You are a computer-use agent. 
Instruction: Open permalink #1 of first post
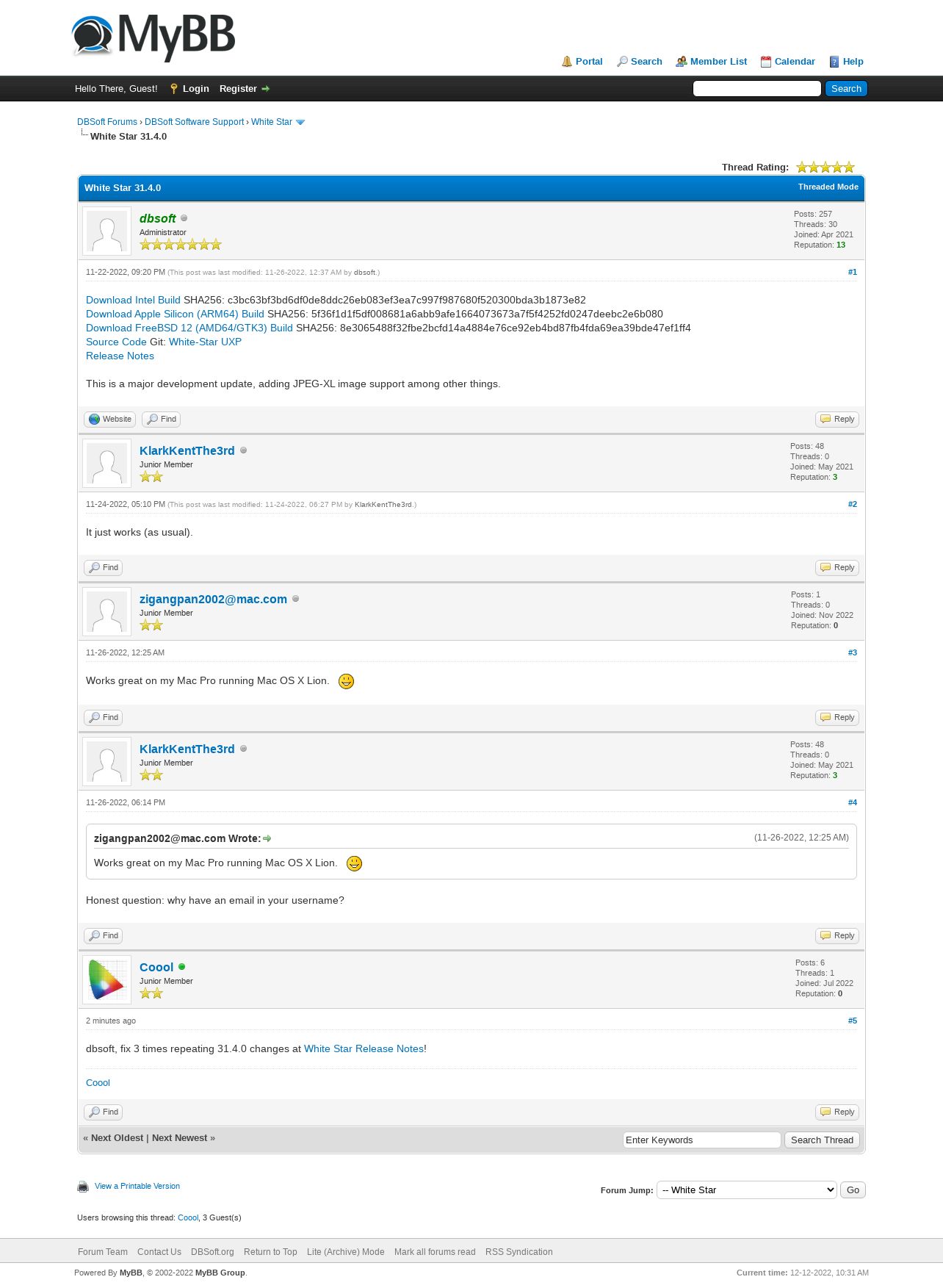[852, 272]
